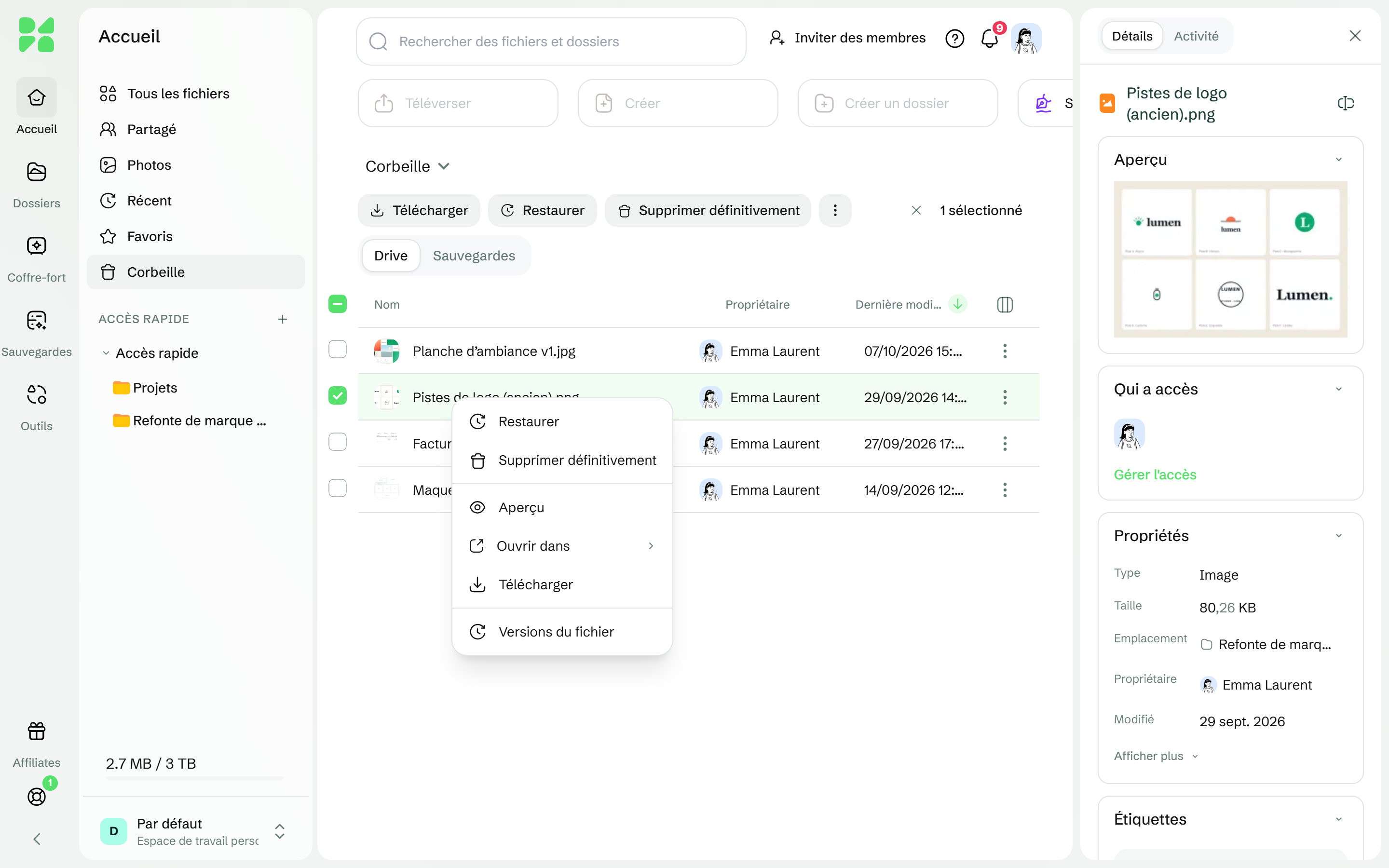Click Inviter des membres
This screenshot has height=868, width=1389.
click(848, 38)
